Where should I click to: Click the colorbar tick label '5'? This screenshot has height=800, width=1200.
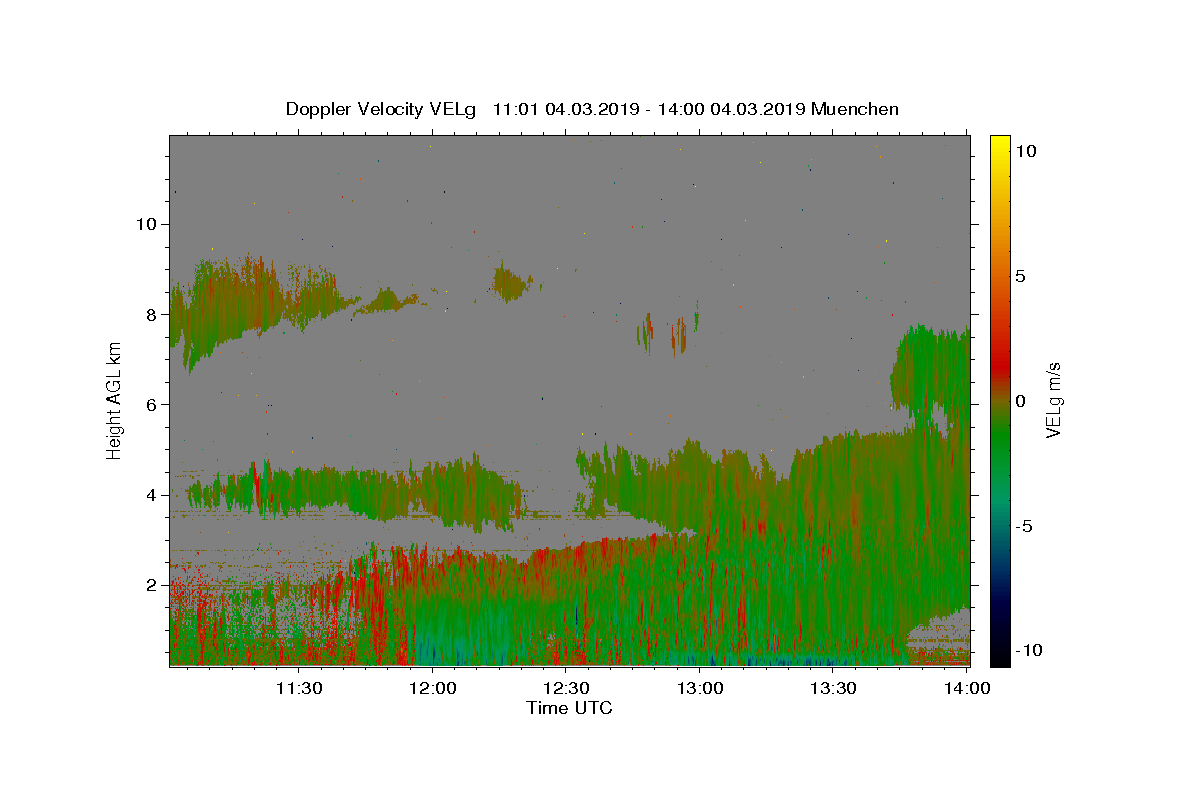point(1020,276)
